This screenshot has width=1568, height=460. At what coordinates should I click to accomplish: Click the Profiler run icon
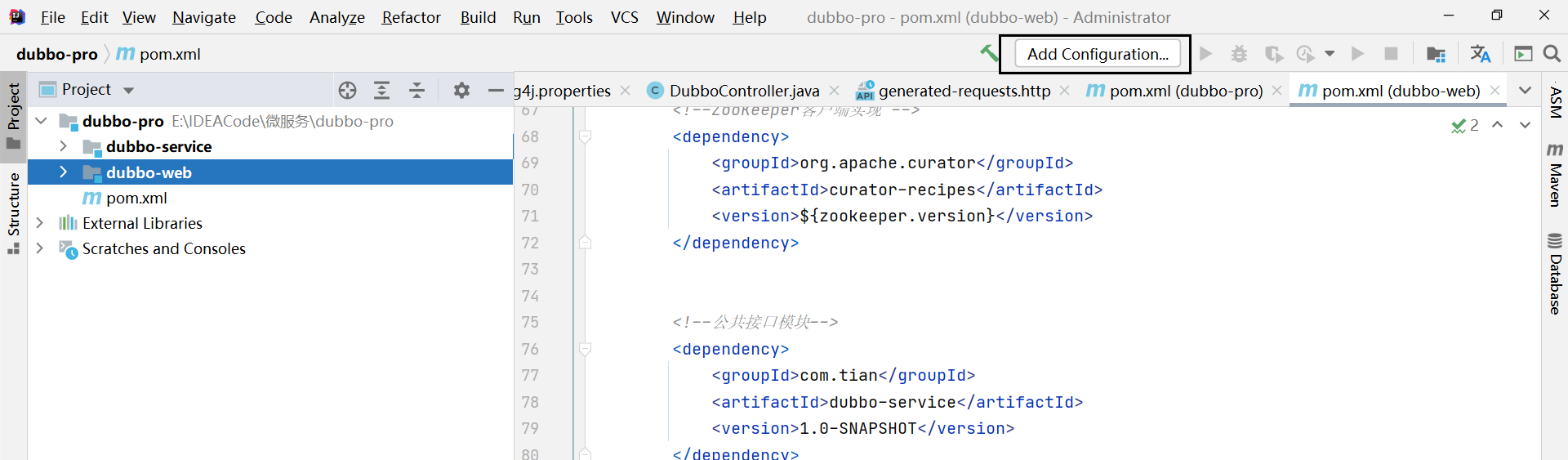coord(1306,54)
